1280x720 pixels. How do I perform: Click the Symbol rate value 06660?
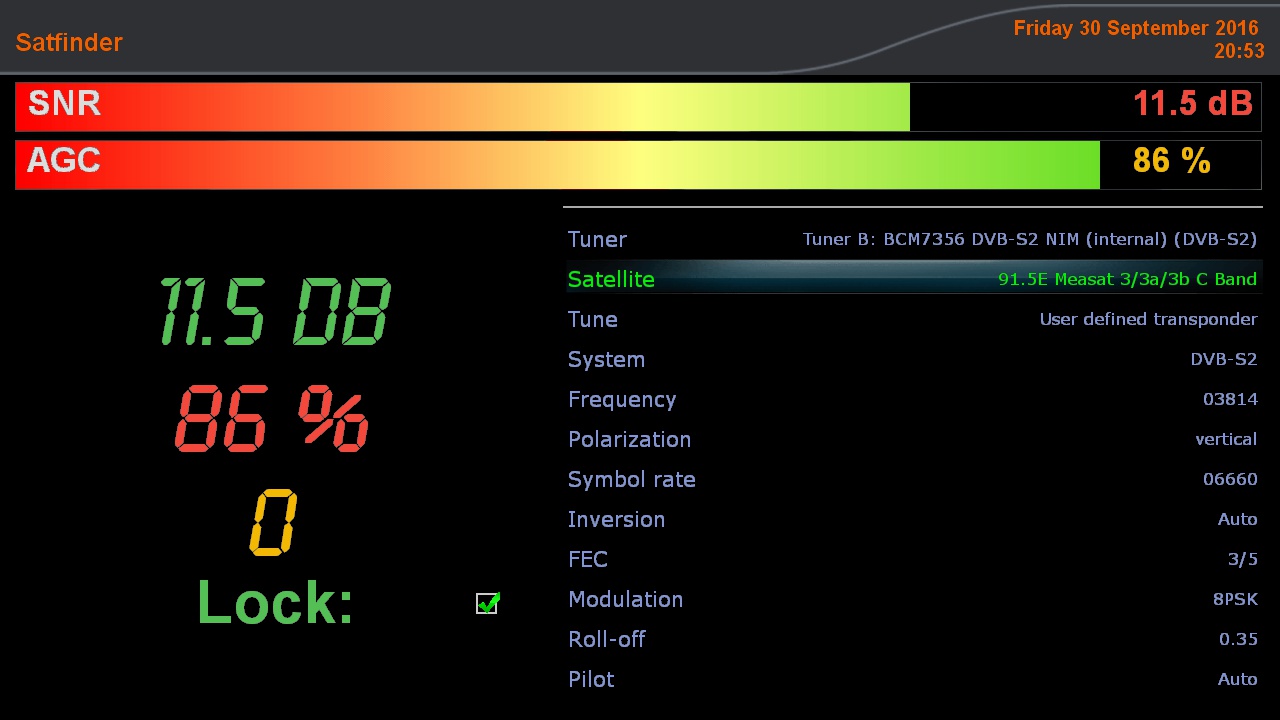coord(1229,479)
